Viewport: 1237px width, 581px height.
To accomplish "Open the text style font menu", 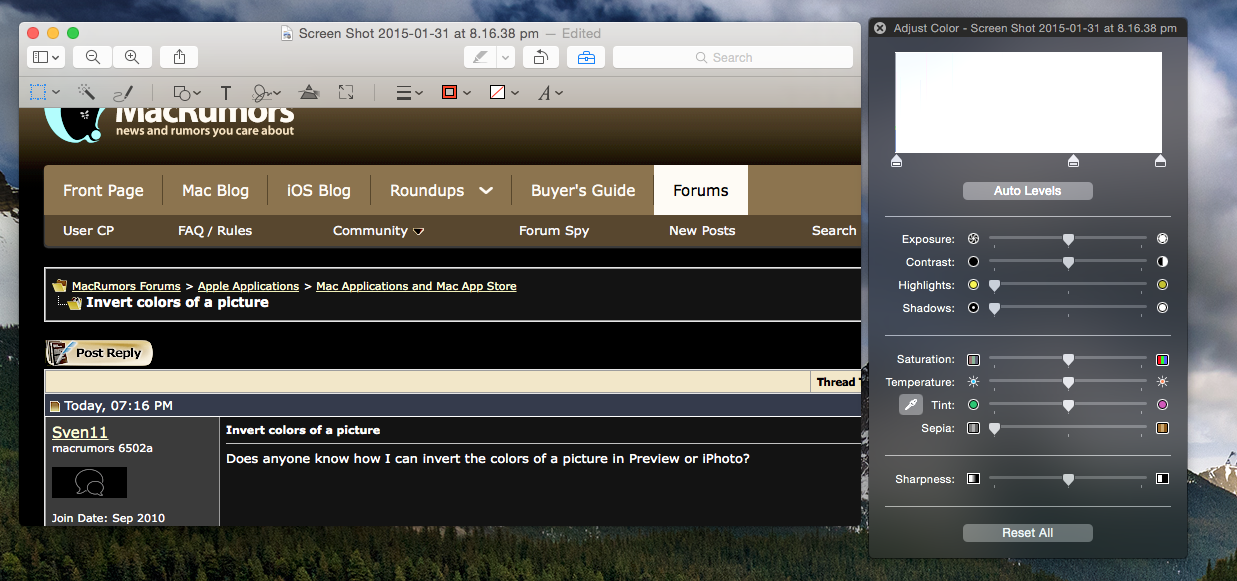I will [550, 93].
